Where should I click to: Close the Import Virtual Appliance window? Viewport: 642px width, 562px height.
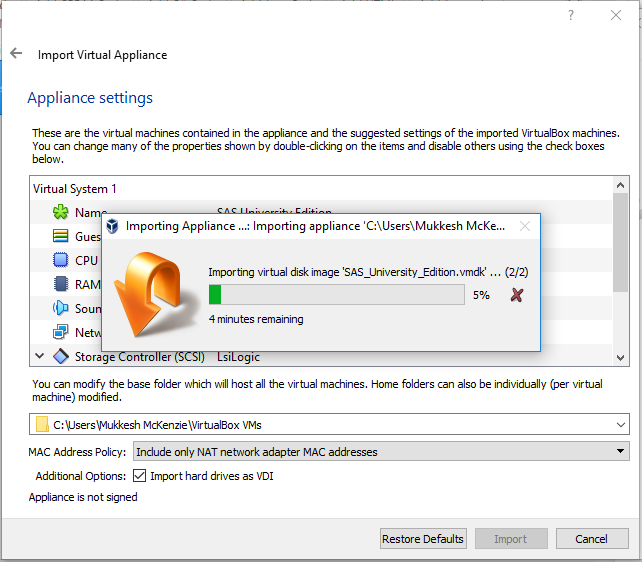point(616,16)
